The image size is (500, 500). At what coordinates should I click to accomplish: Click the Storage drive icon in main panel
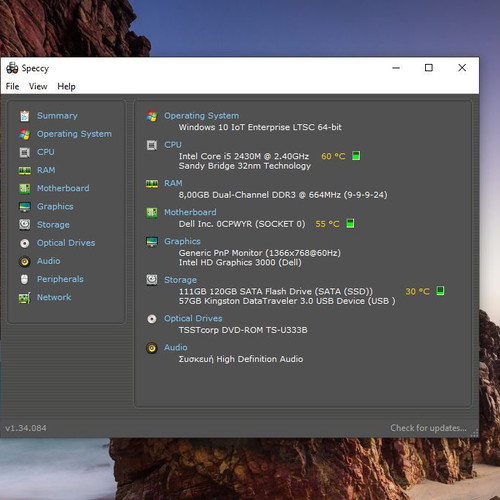tap(152, 280)
